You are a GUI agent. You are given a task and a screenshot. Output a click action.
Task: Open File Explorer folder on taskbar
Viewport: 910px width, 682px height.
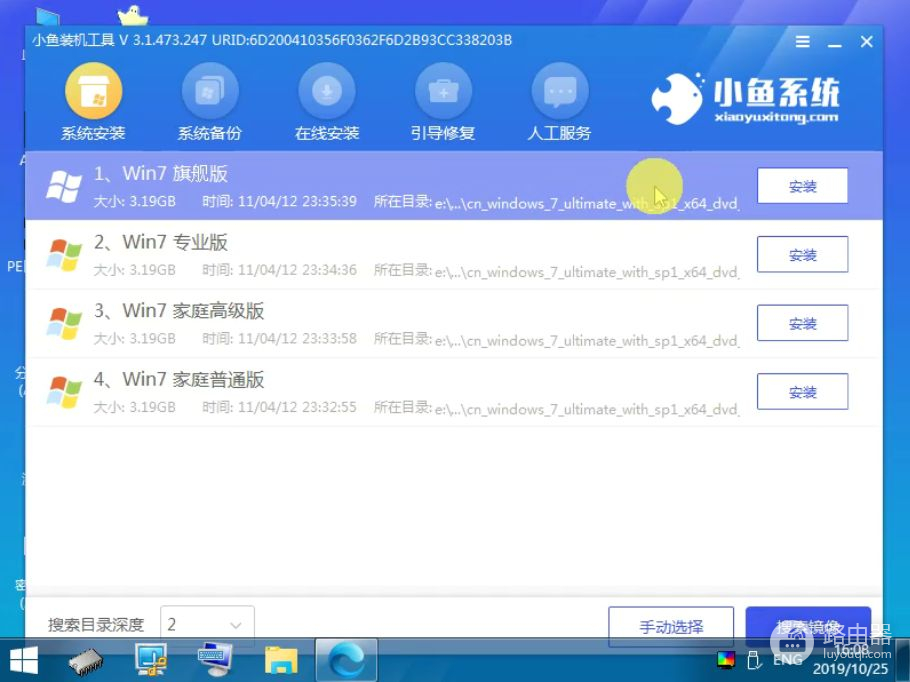(281, 661)
